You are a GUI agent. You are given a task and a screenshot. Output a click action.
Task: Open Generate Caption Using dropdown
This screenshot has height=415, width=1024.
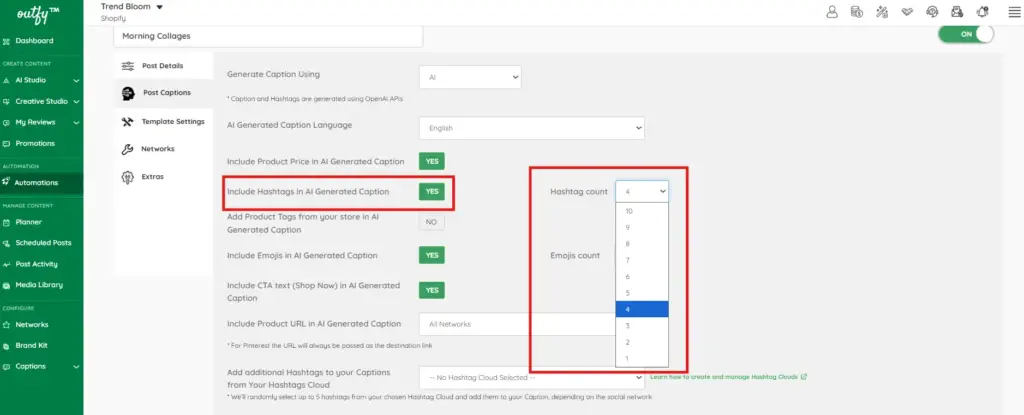point(470,77)
